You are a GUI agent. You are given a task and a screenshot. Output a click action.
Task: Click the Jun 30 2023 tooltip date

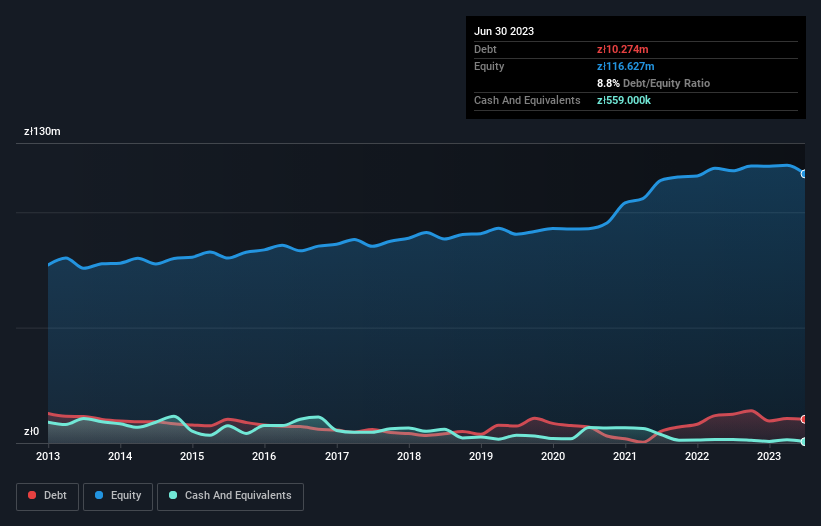504,31
